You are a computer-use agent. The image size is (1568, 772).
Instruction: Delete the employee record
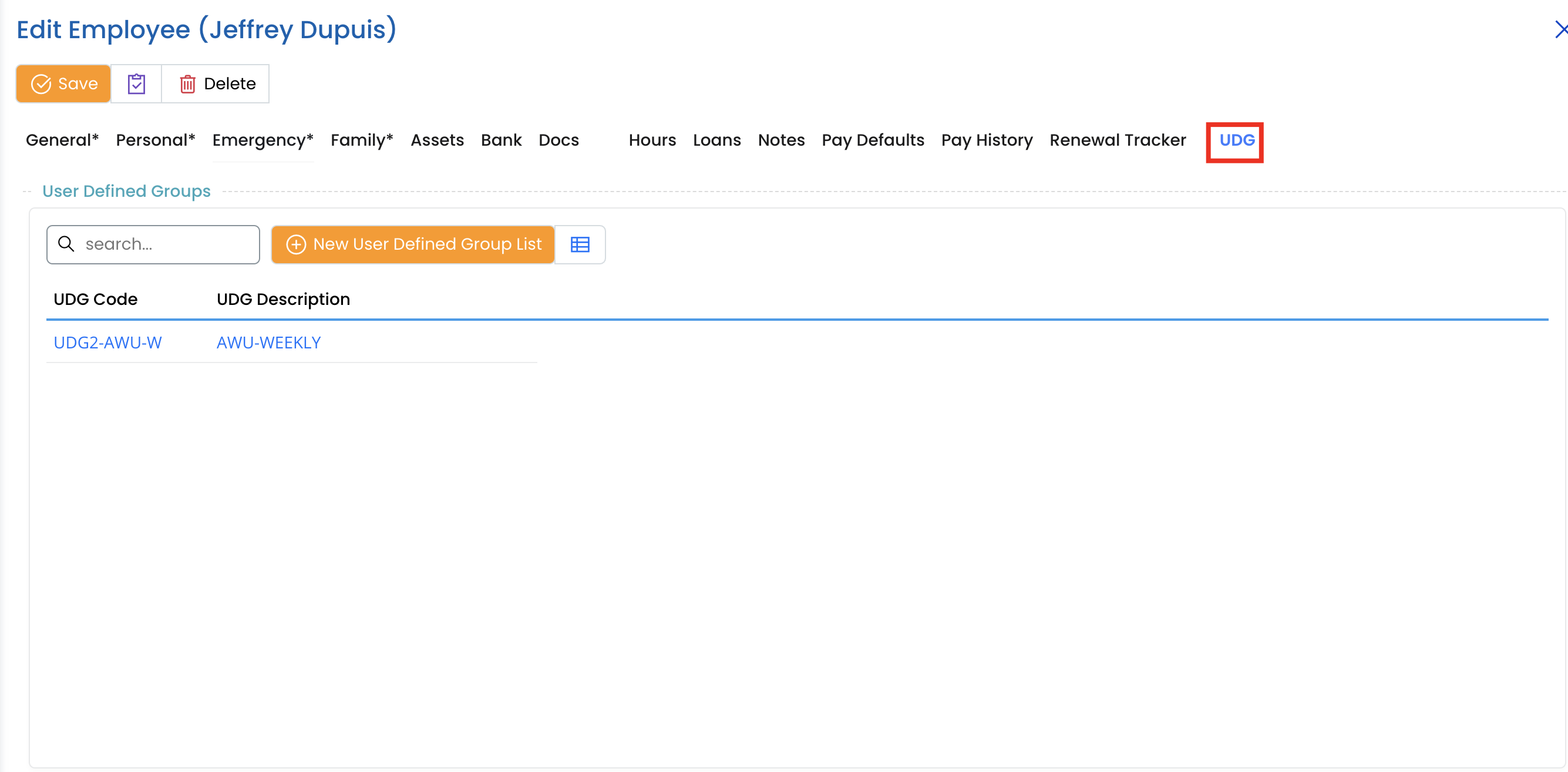217,83
